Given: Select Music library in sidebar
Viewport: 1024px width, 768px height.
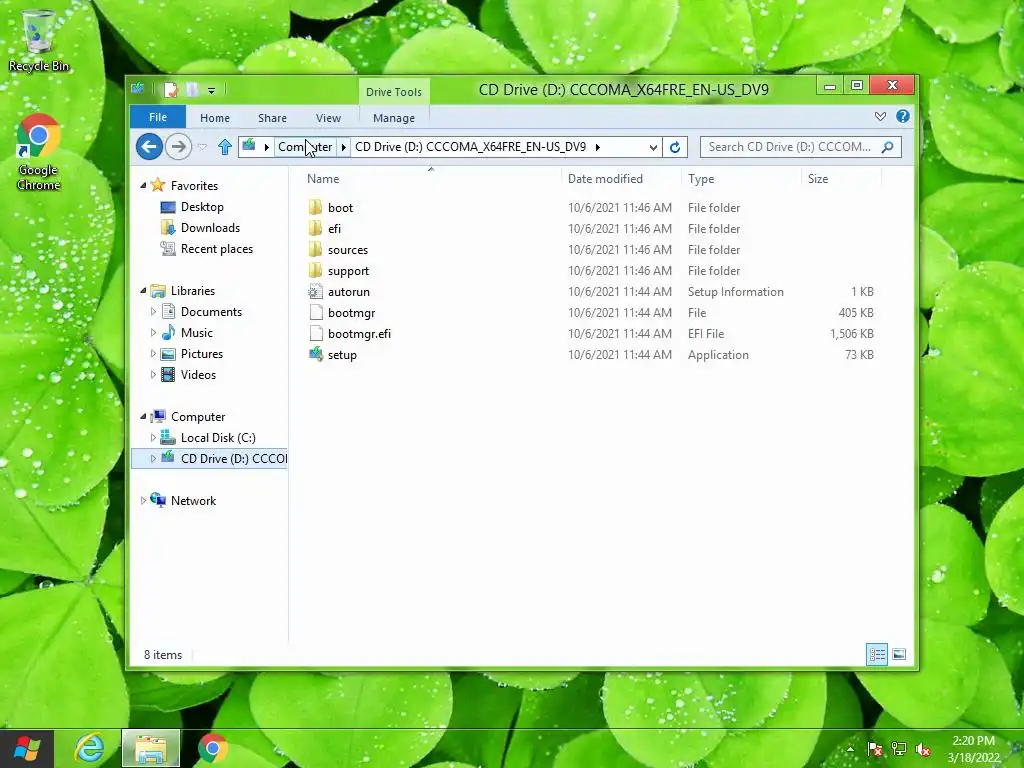Looking at the screenshot, I should [x=197, y=332].
